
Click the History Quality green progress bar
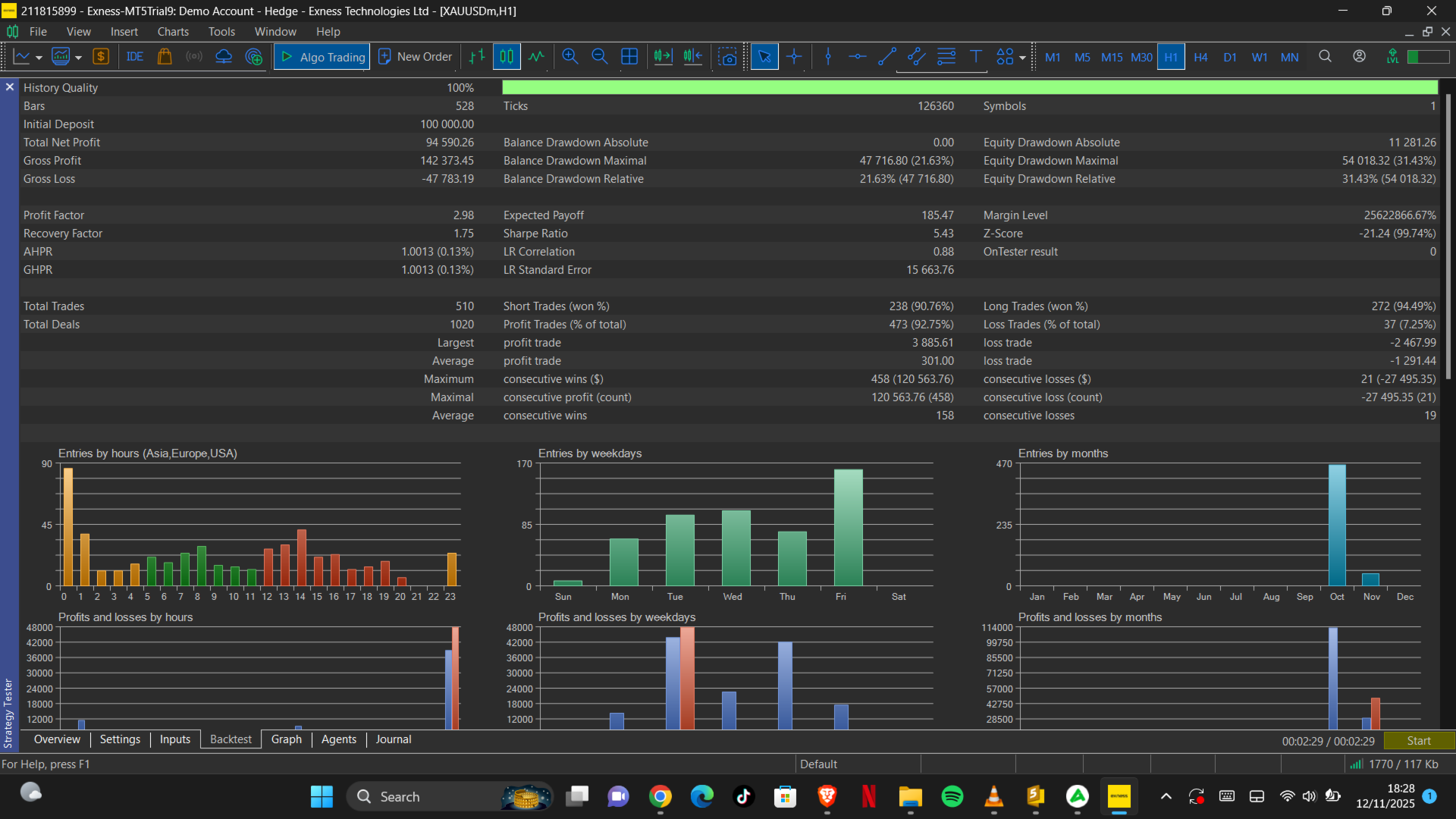coord(969,88)
